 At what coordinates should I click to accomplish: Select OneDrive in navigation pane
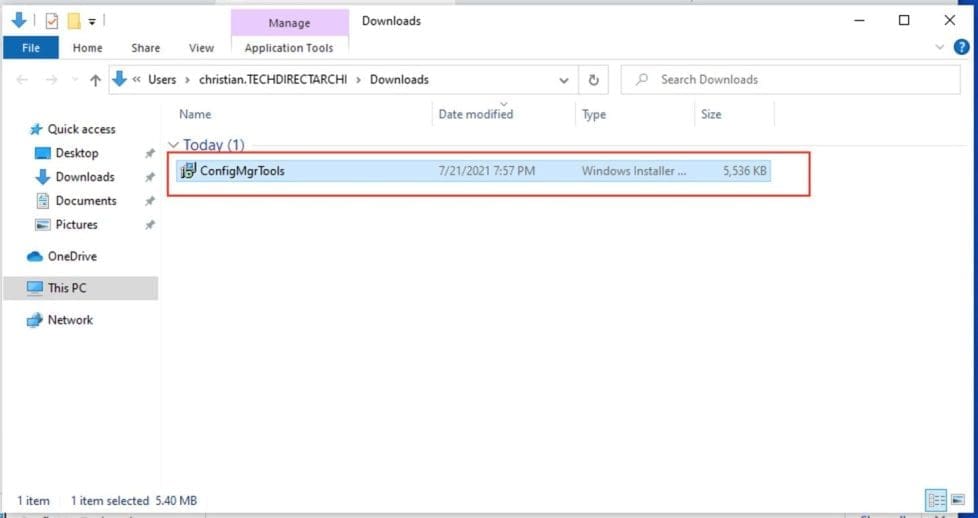coord(72,256)
